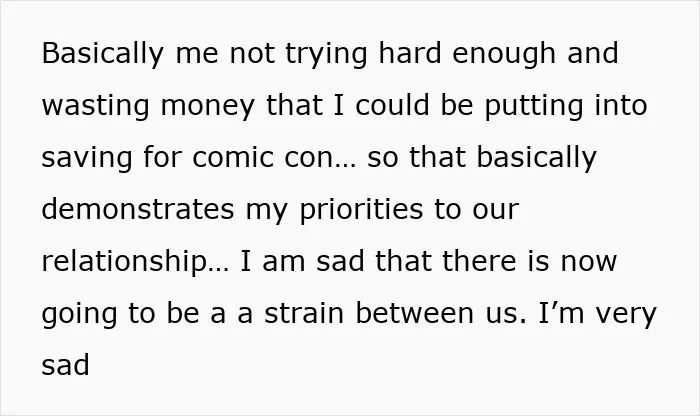Click the word "Basically" starting the paragraph
Screen dimensions: 700x416
click(103, 54)
